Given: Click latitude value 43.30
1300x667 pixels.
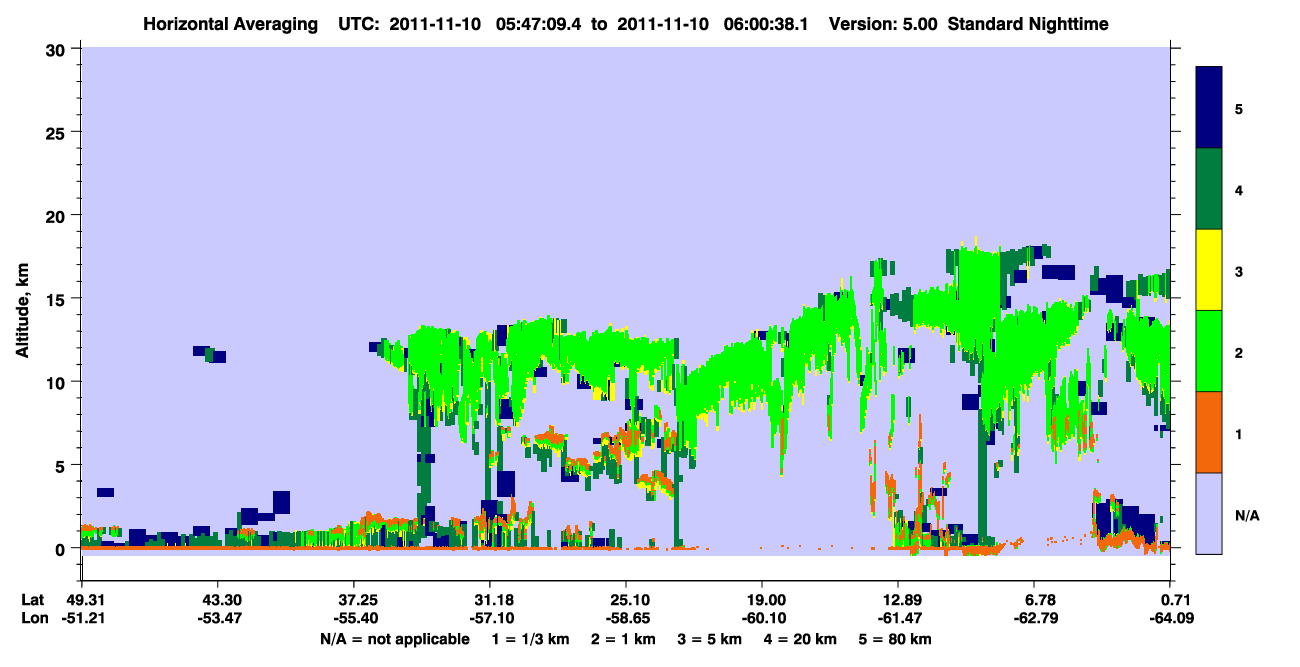Looking at the screenshot, I should pos(217,600).
